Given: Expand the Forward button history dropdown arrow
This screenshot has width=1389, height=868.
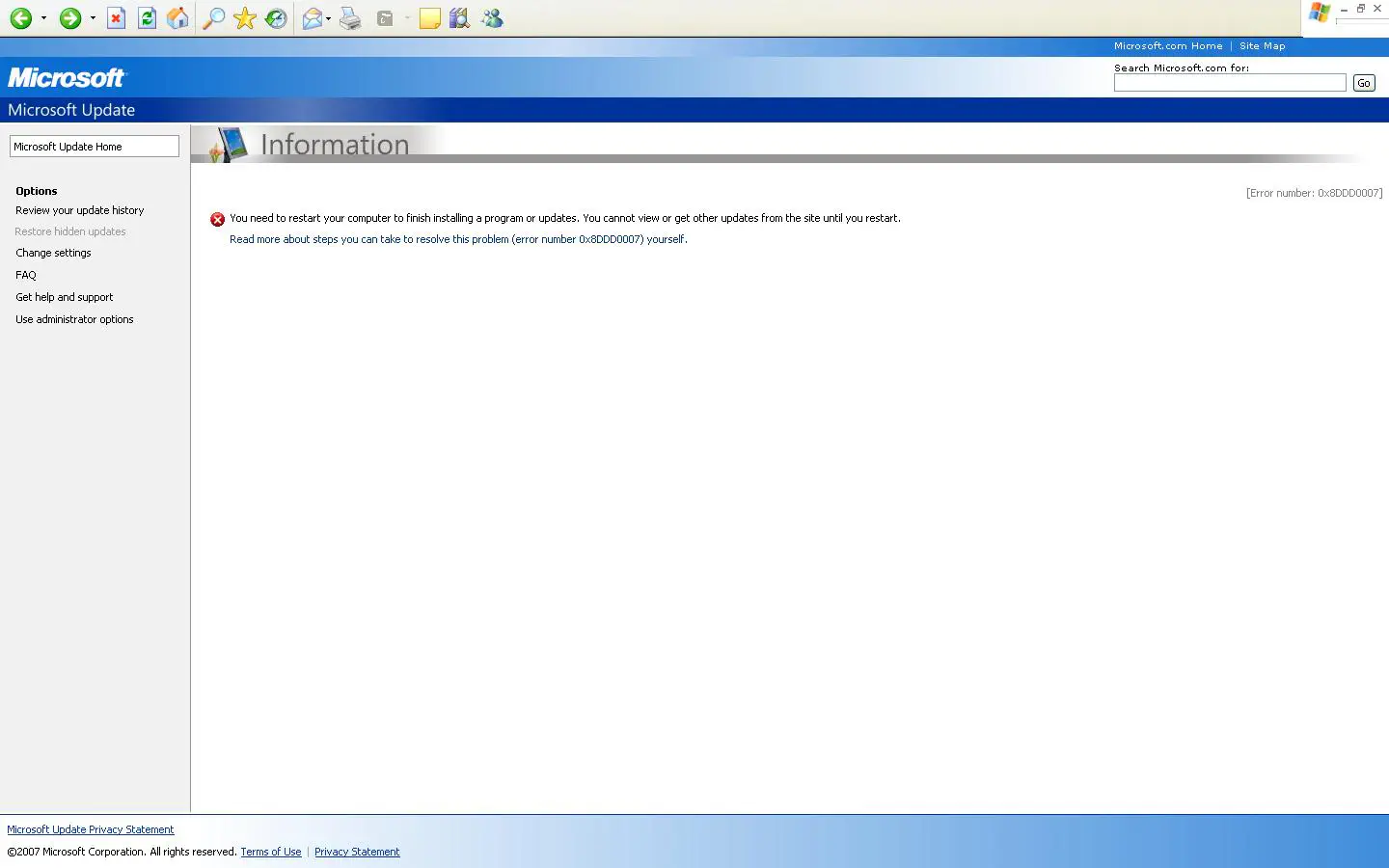Looking at the screenshot, I should pos(93,18).
